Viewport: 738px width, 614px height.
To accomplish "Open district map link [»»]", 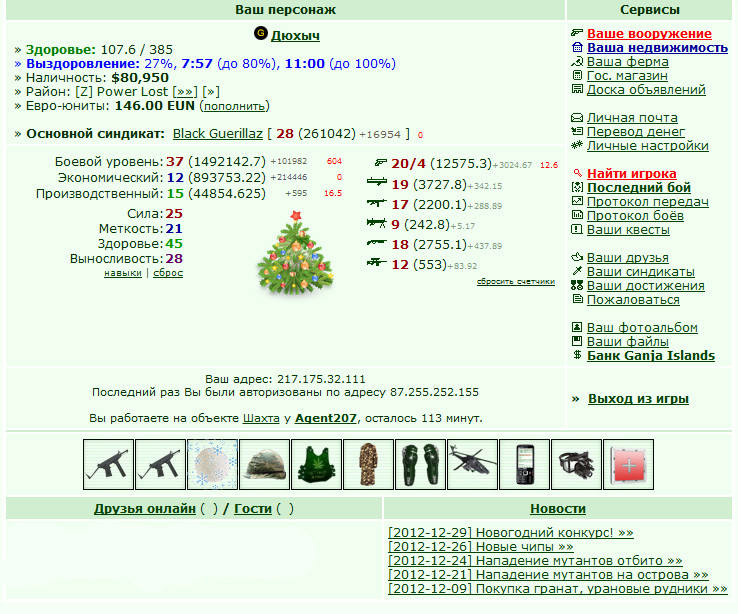I will pyautogui.click(x=184, y=92).
